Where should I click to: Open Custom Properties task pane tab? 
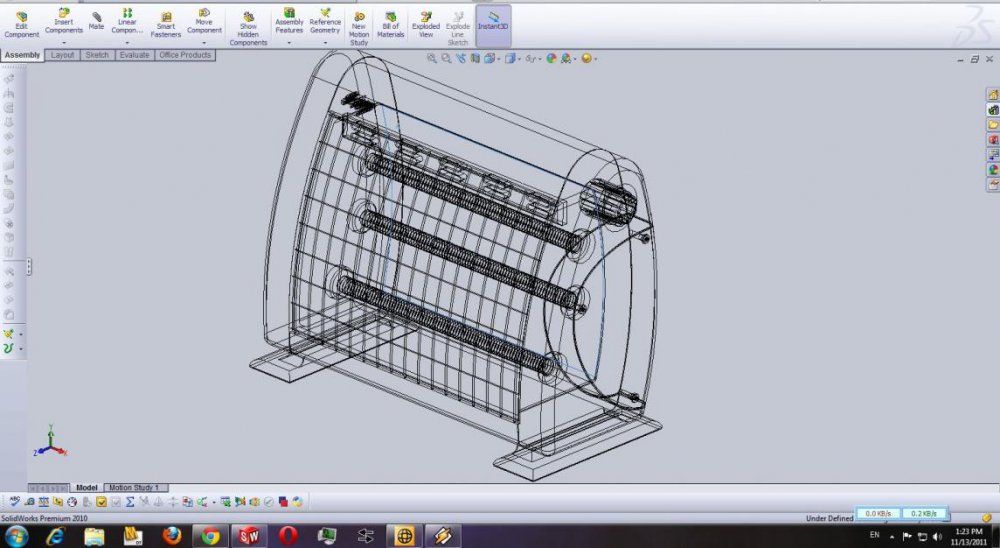point(993,184)
